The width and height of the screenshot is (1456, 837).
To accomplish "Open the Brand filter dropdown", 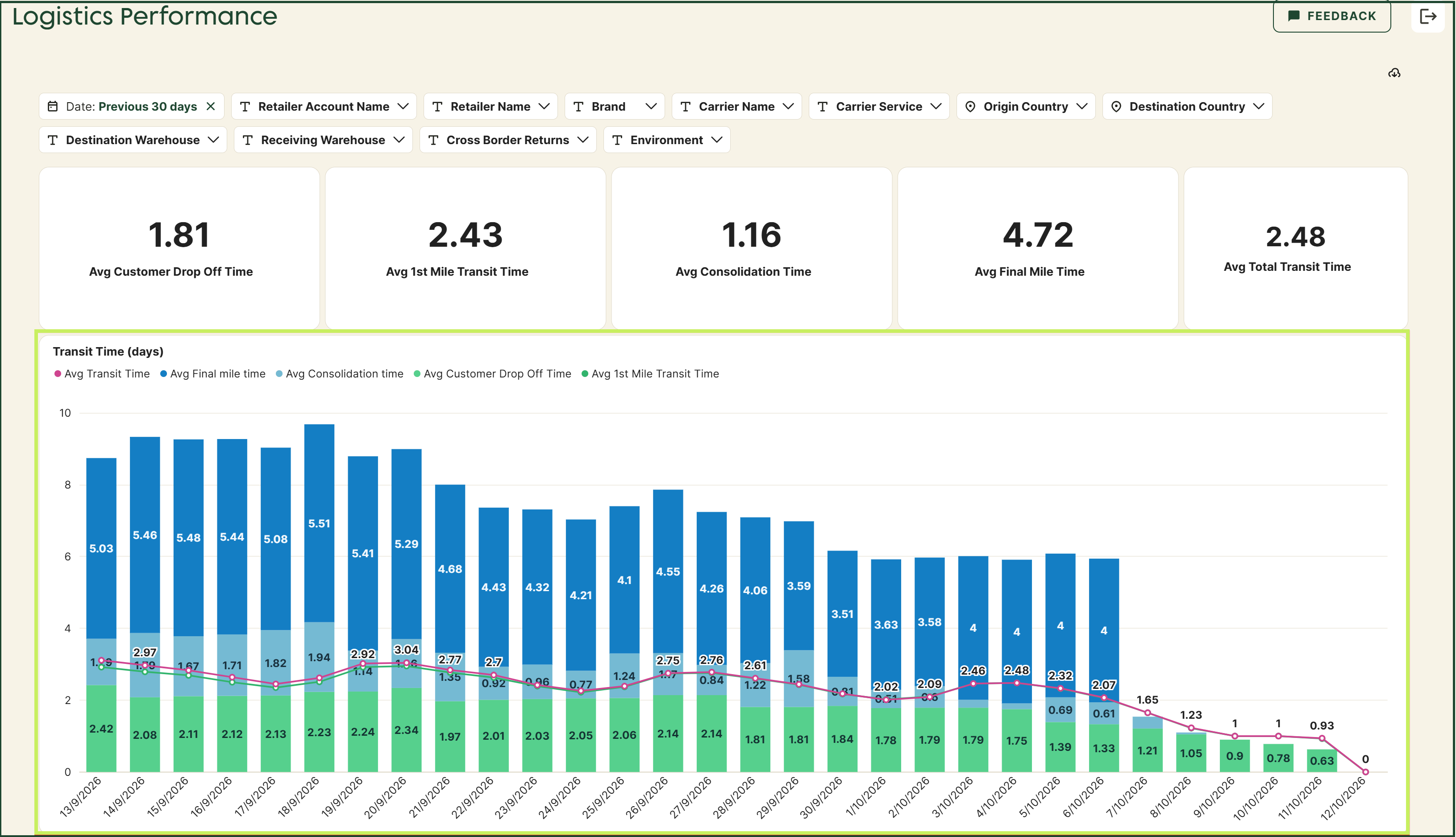I will coord(615,106).
